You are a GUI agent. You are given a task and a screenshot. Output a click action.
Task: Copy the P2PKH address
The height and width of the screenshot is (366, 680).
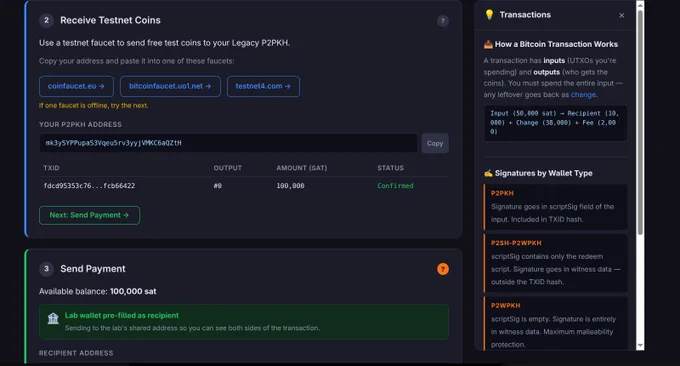point(435,143)
